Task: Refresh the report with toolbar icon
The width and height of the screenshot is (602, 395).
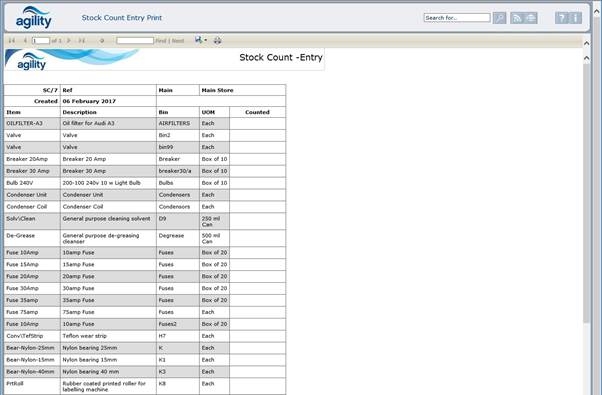Action: 102,40
